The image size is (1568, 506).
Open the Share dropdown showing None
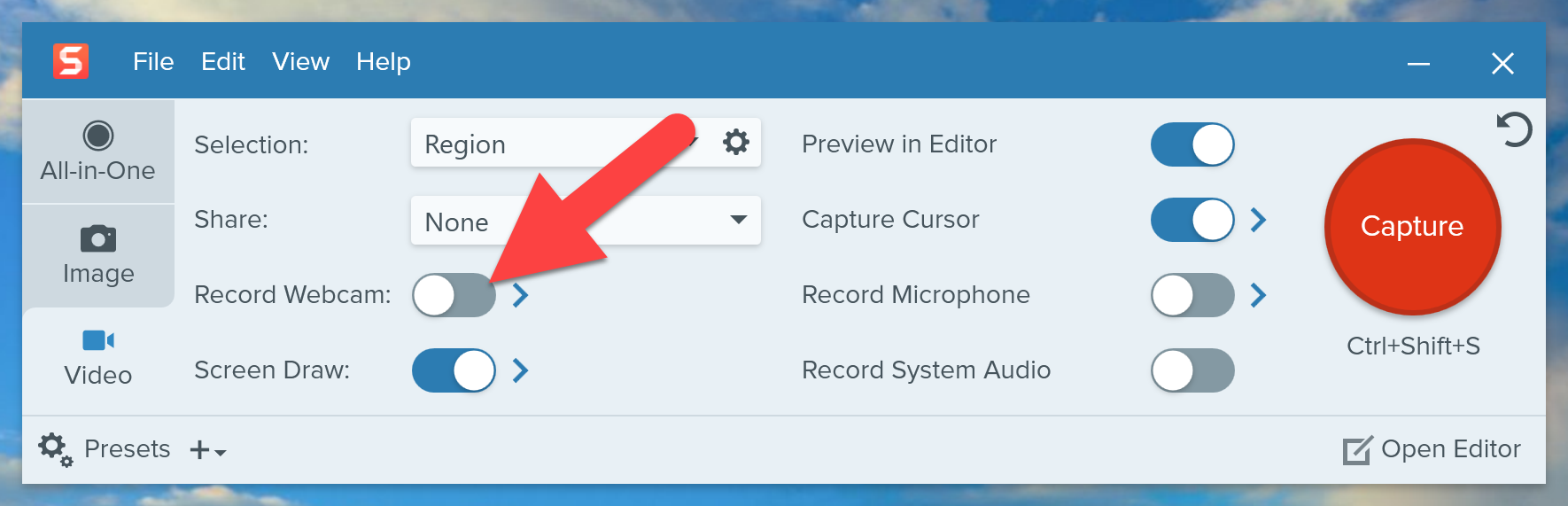tap(585, 221)
